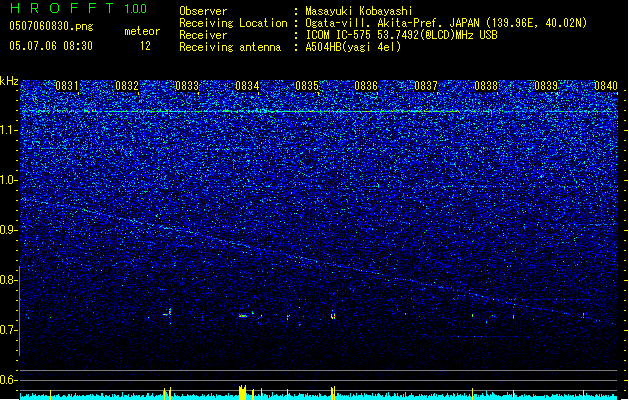Click the meteor label
629x400 pixels.
142,31
